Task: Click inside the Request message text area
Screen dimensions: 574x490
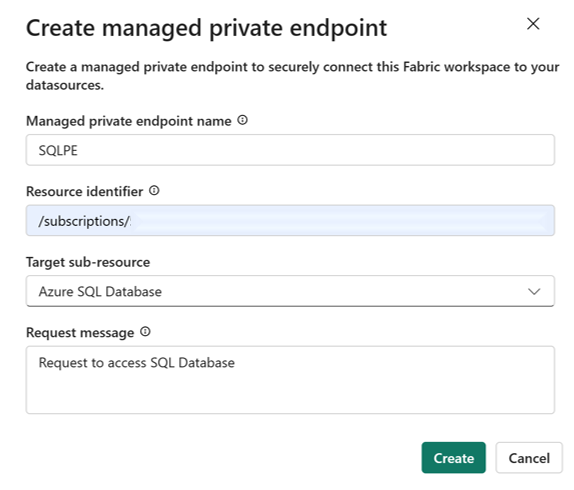Action: click(290, 380)
